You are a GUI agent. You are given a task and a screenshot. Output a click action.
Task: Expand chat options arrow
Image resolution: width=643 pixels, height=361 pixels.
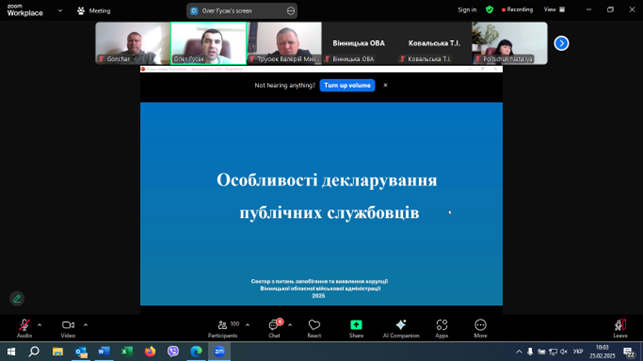coord(290,325)
